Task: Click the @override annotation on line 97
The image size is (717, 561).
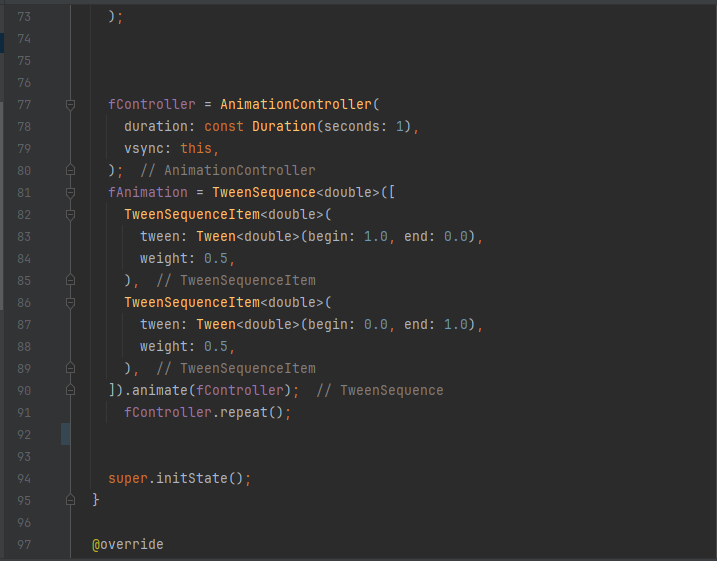Action: tap(128, 545)
